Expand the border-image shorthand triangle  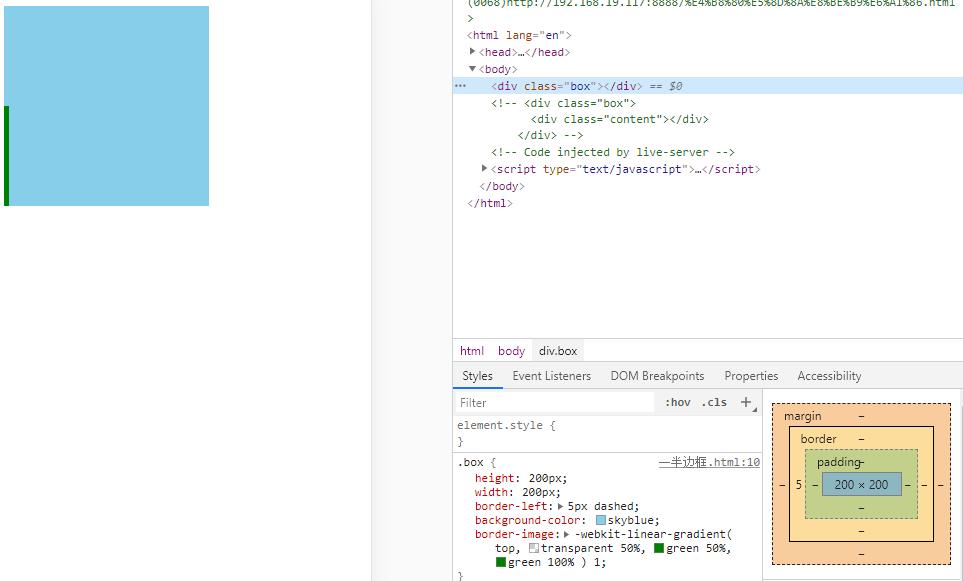[x=566, y=534]
